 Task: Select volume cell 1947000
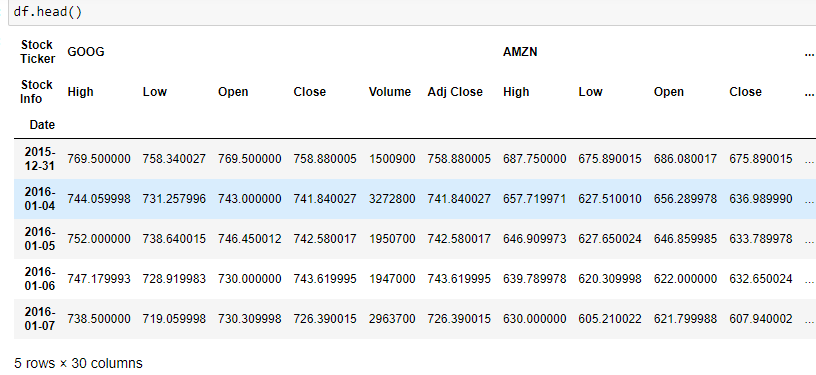click(x=392, y=279)
